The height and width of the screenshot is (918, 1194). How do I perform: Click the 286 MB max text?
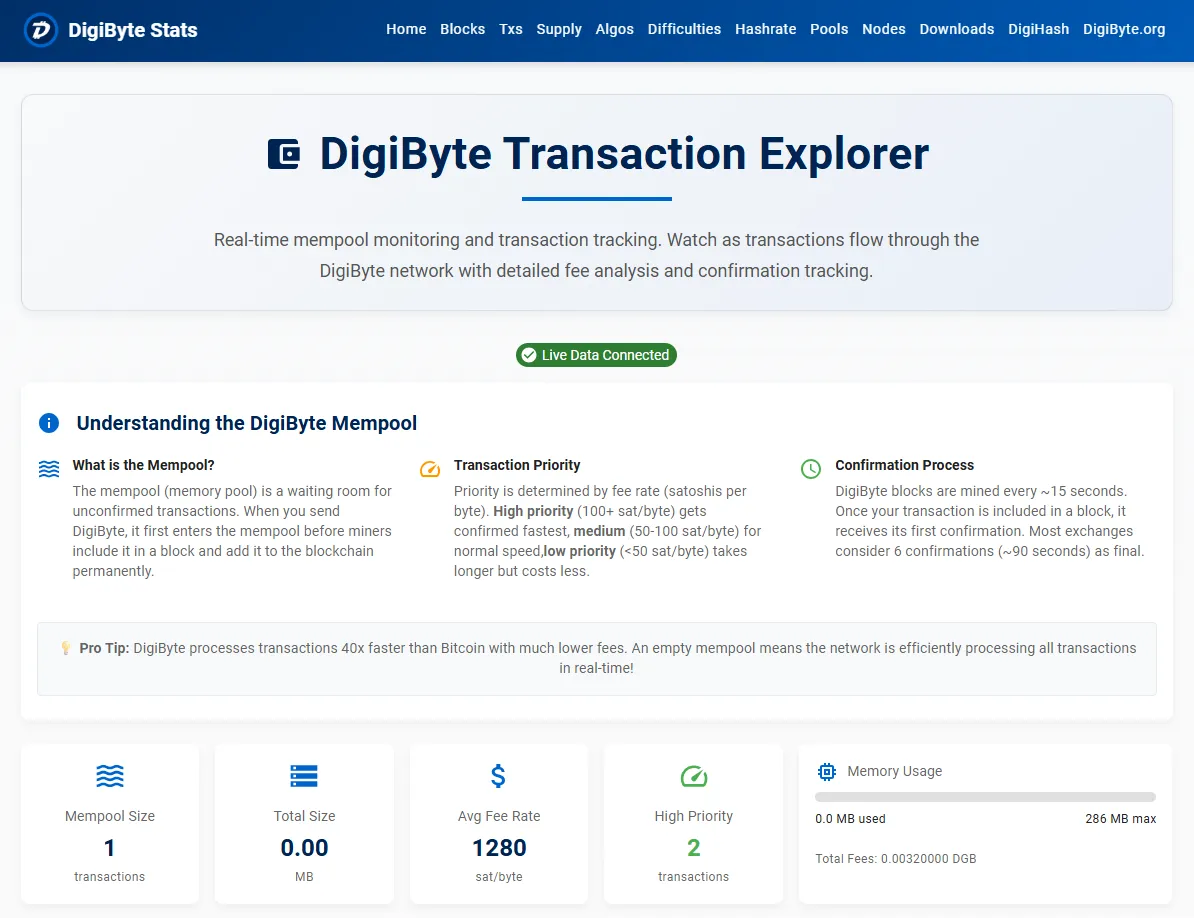[1120, 819]
